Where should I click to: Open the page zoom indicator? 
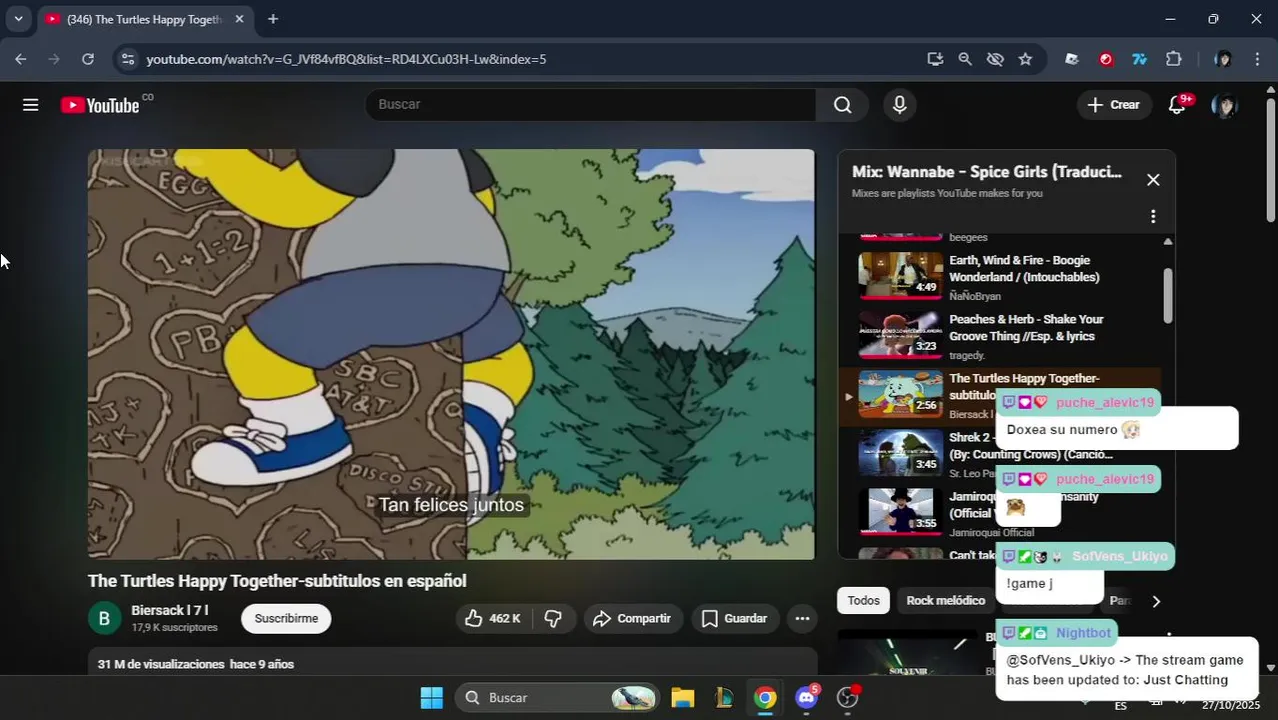click(x=965, y=59)
